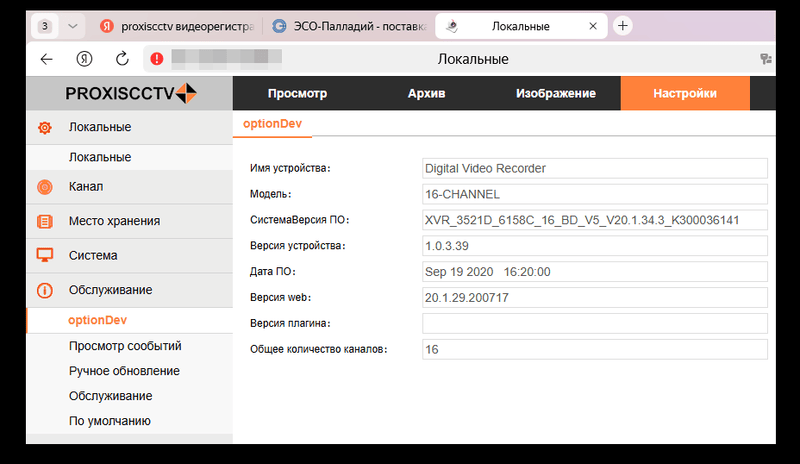Click the СистемаВерсия ПО field
800x464 pixels.
[x=595, y=220]
